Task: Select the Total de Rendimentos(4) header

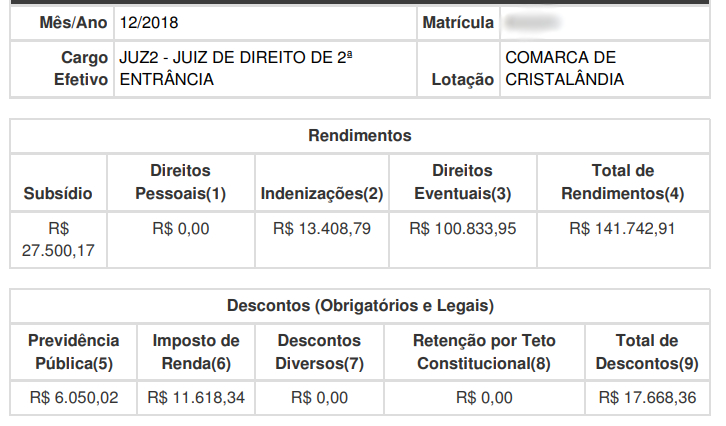Action: [623, 182]
